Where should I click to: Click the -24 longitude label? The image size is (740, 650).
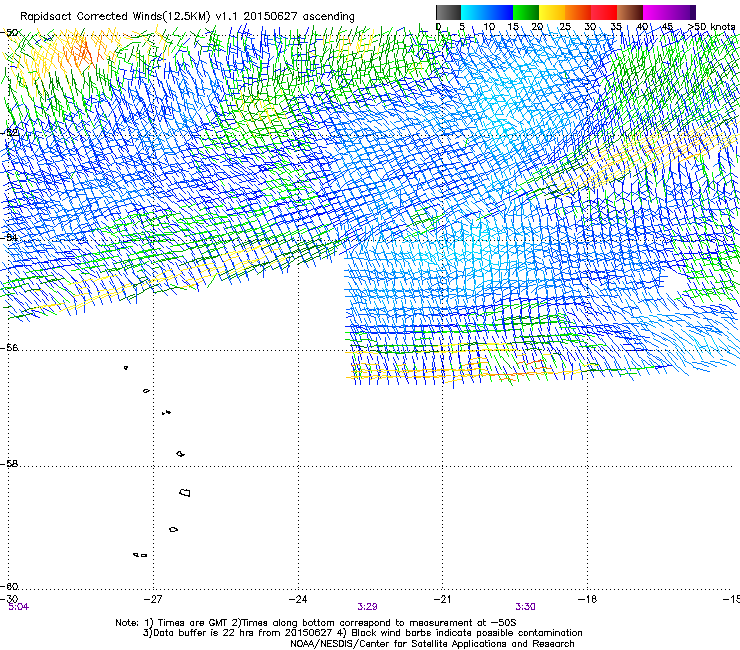(298, 599)
